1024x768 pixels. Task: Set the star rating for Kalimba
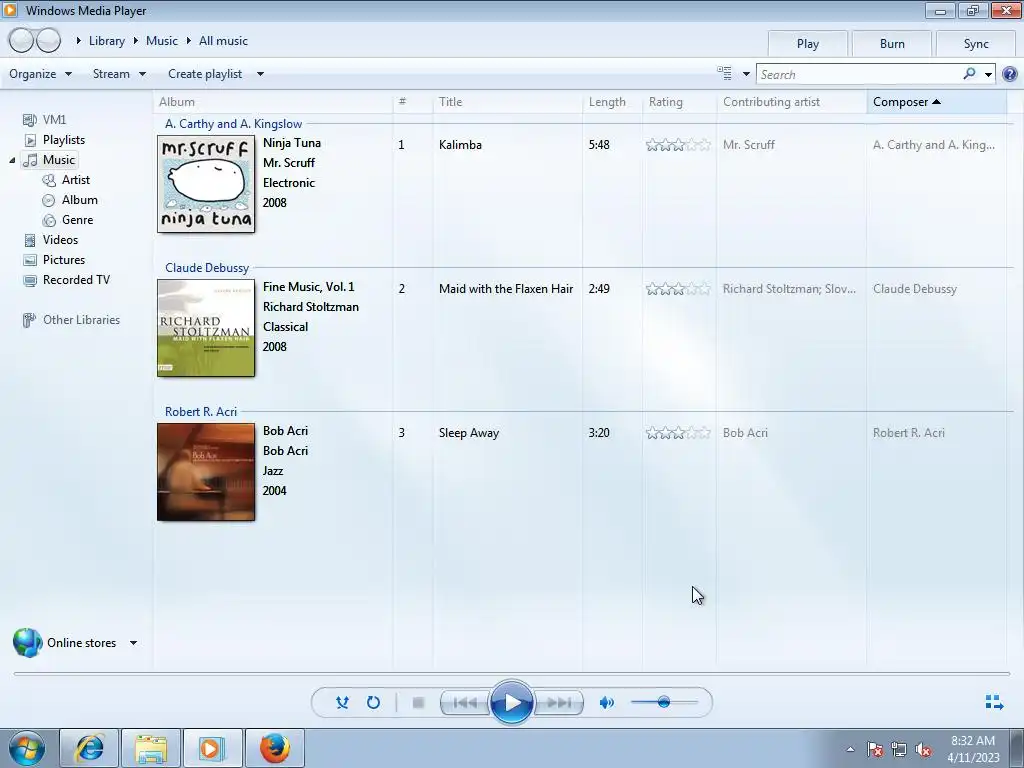[x=678, y=145]
